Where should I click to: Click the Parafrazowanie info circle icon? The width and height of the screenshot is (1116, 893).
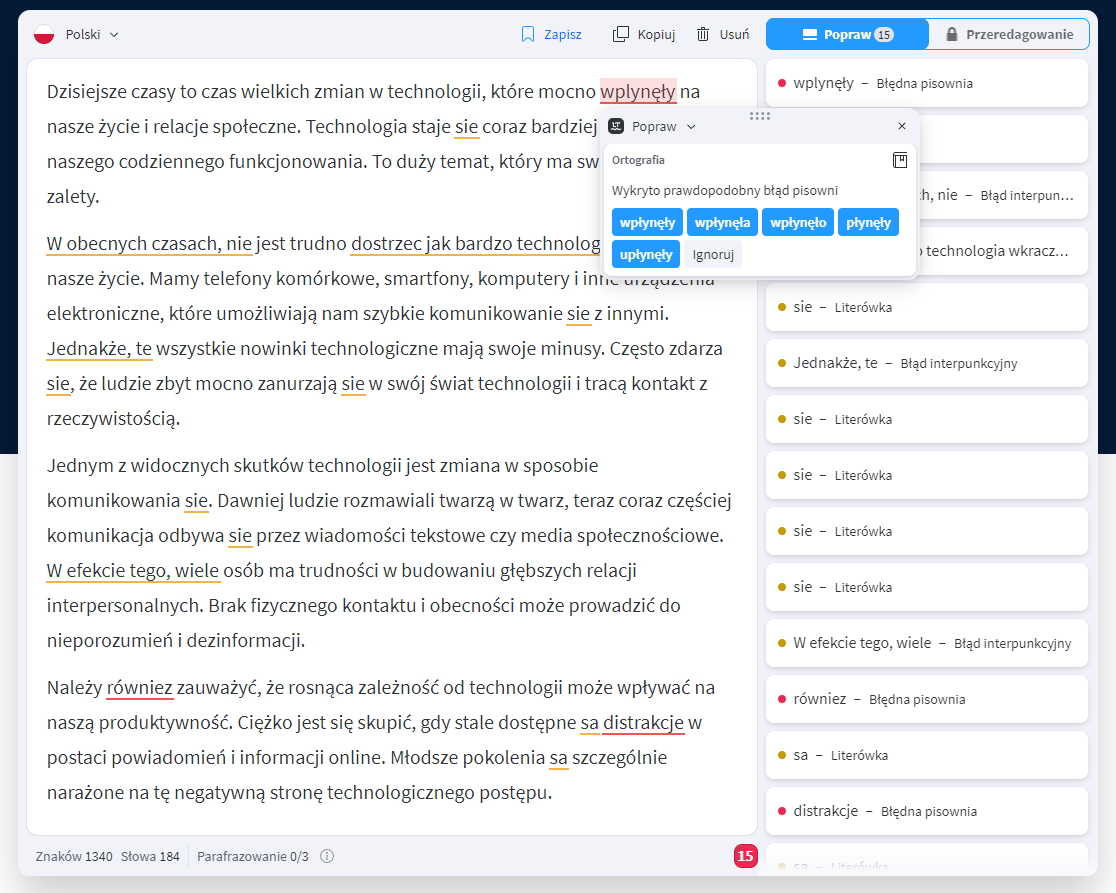coord(327,856)
